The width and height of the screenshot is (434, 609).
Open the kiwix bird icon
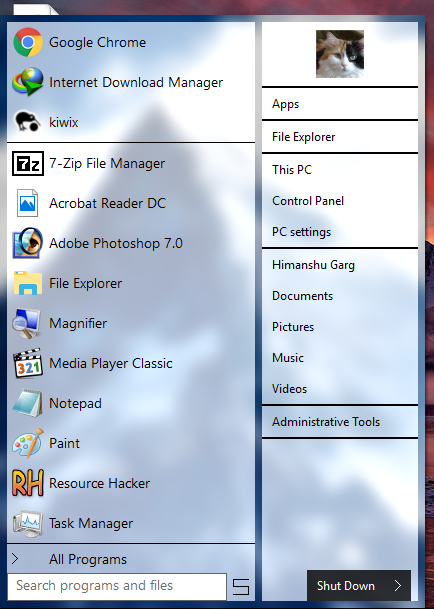(28, 122)
